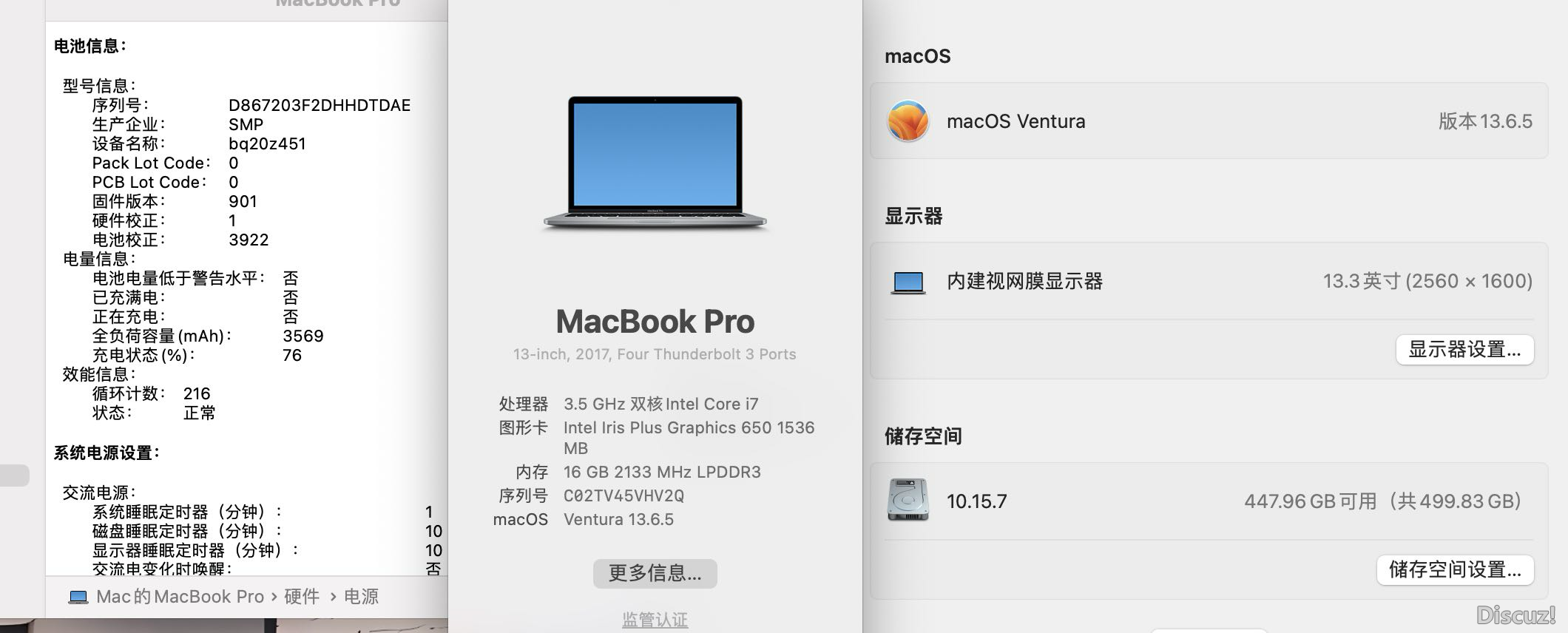The width and height of the screenshot is (1568, 633).
Task: Select the serial number C02TV45VHV2Q
Action: click(624, 495)
